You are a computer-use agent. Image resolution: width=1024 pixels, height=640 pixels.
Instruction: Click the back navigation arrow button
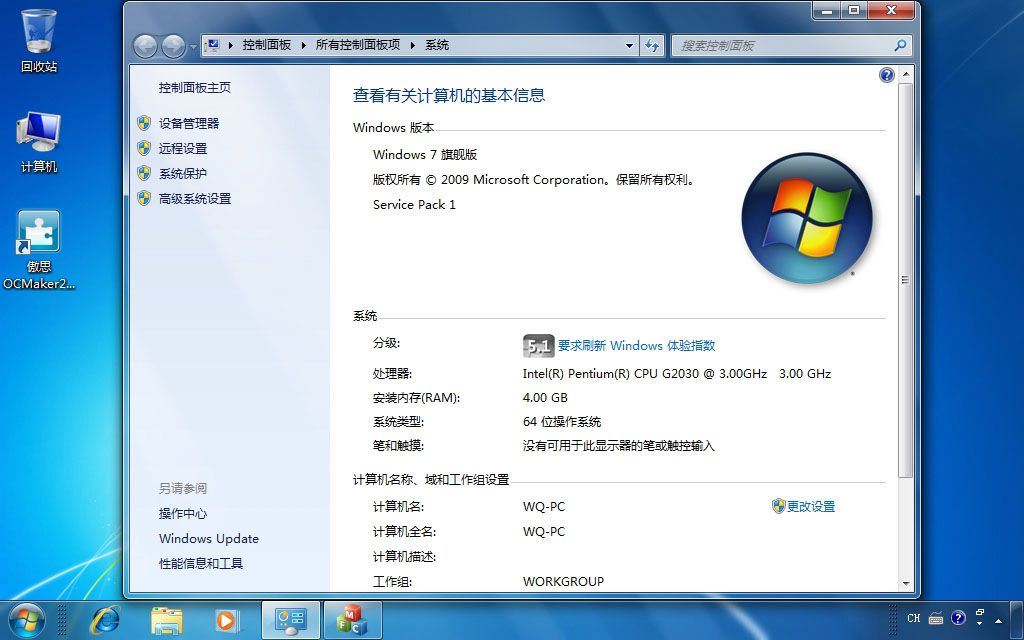[145, 46]
